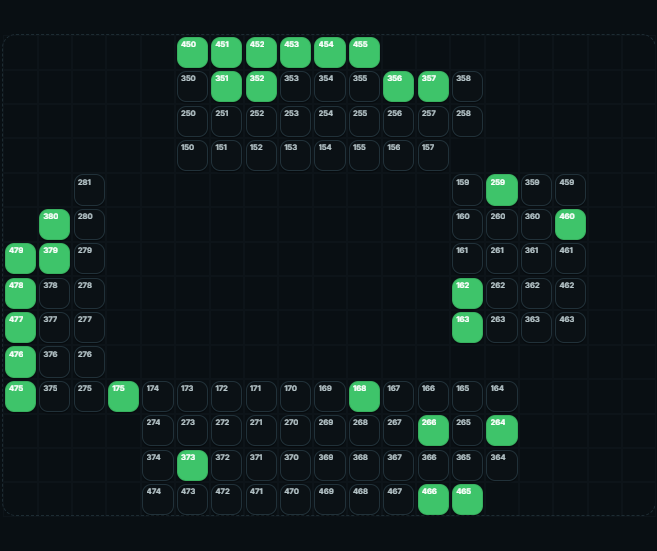The width and height of the screenshot is (657, 551).
Task: Click green seat 453
Action: click(x=295, y=52)
